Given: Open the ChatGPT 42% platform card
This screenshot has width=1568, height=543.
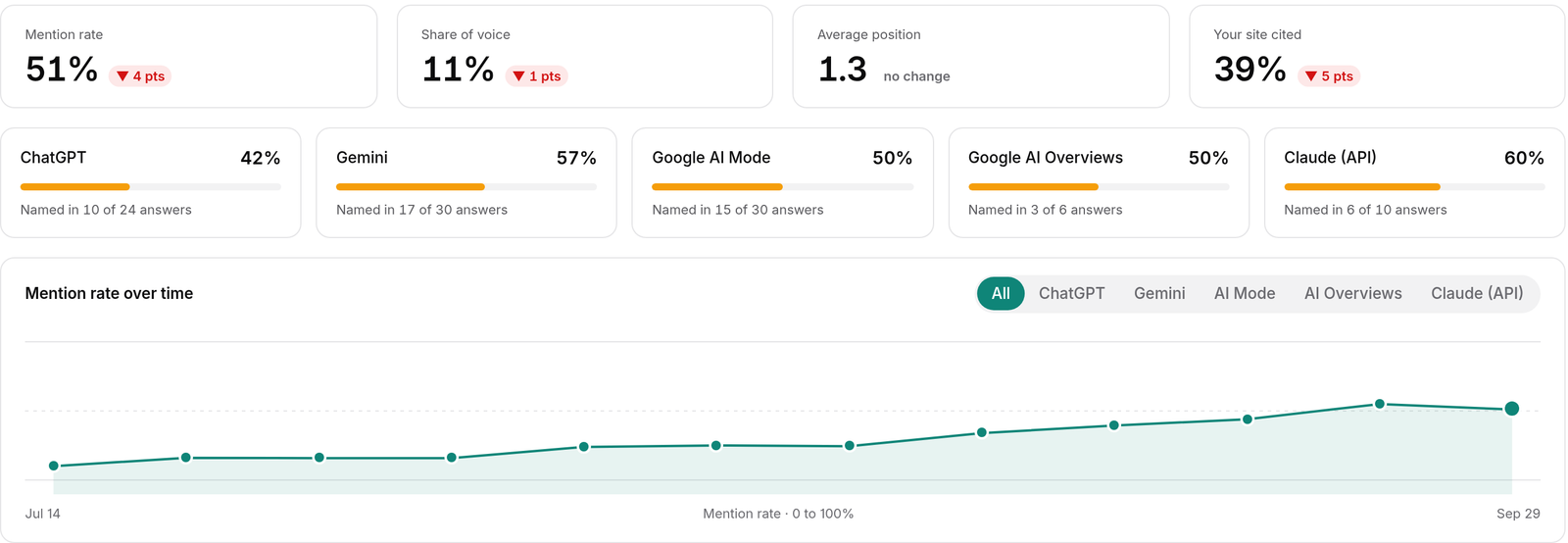Looking at the screenshot, I should tap(151, 182).
